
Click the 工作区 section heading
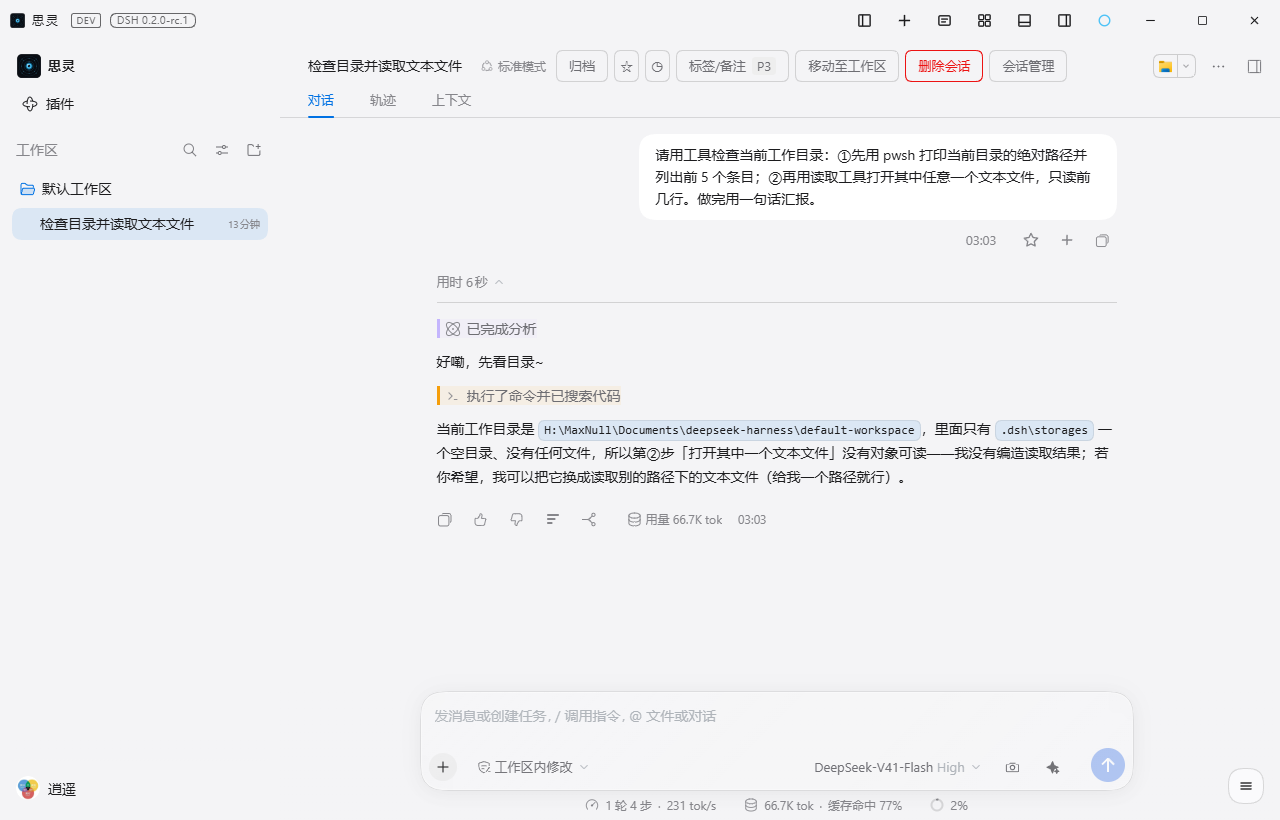37,150
